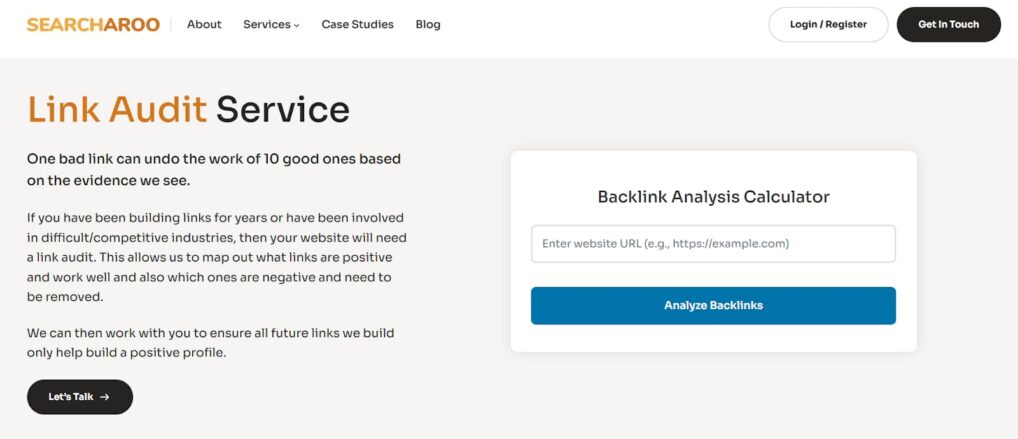The width and height of the screenshot is (1018, 439).
Task: Click the paragraph starting 'We can then work'
Action: [x=210, y=344]
